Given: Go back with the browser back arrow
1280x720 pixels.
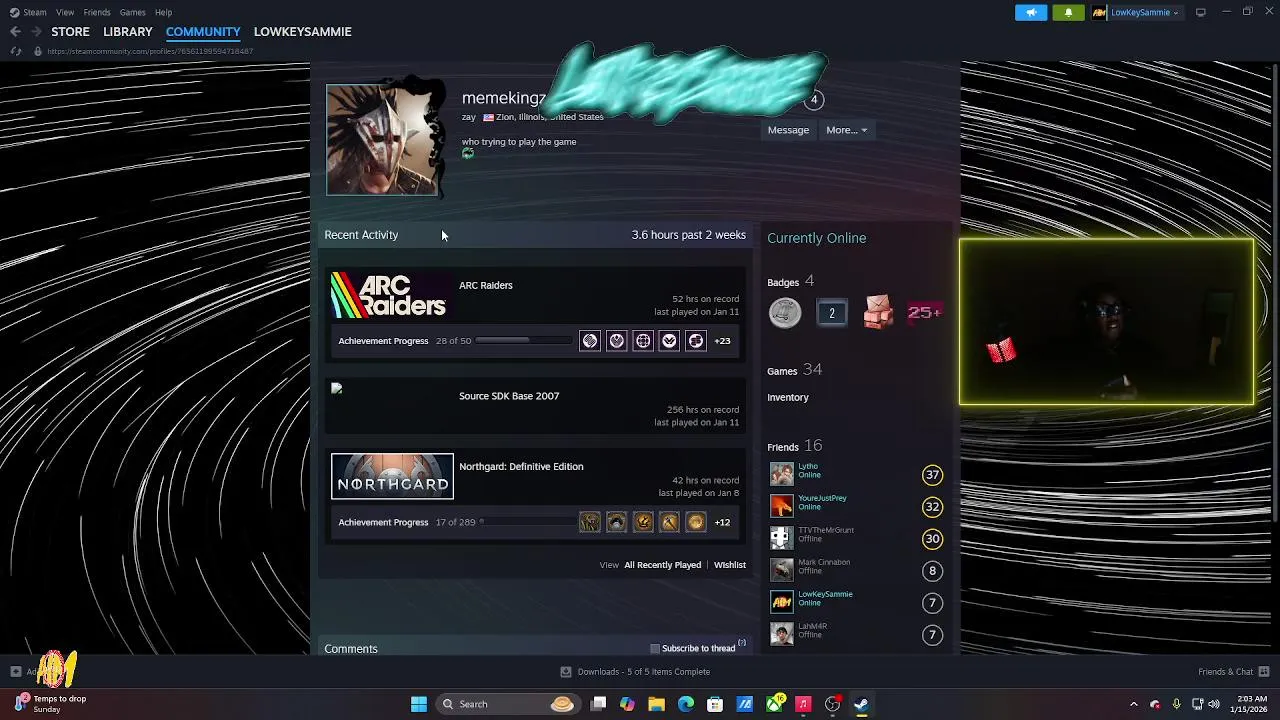Looking at the screenshot, I should point(15,32).
